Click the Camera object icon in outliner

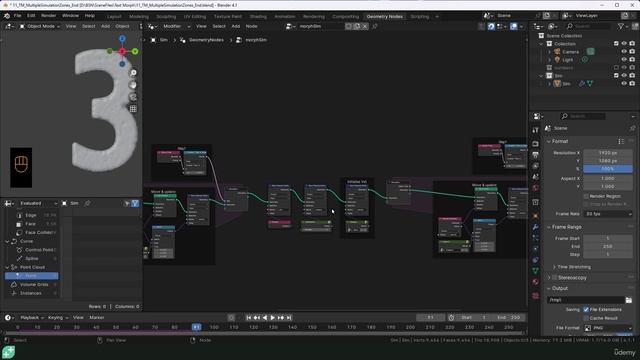pyautogui.click(x=557, y=52)
